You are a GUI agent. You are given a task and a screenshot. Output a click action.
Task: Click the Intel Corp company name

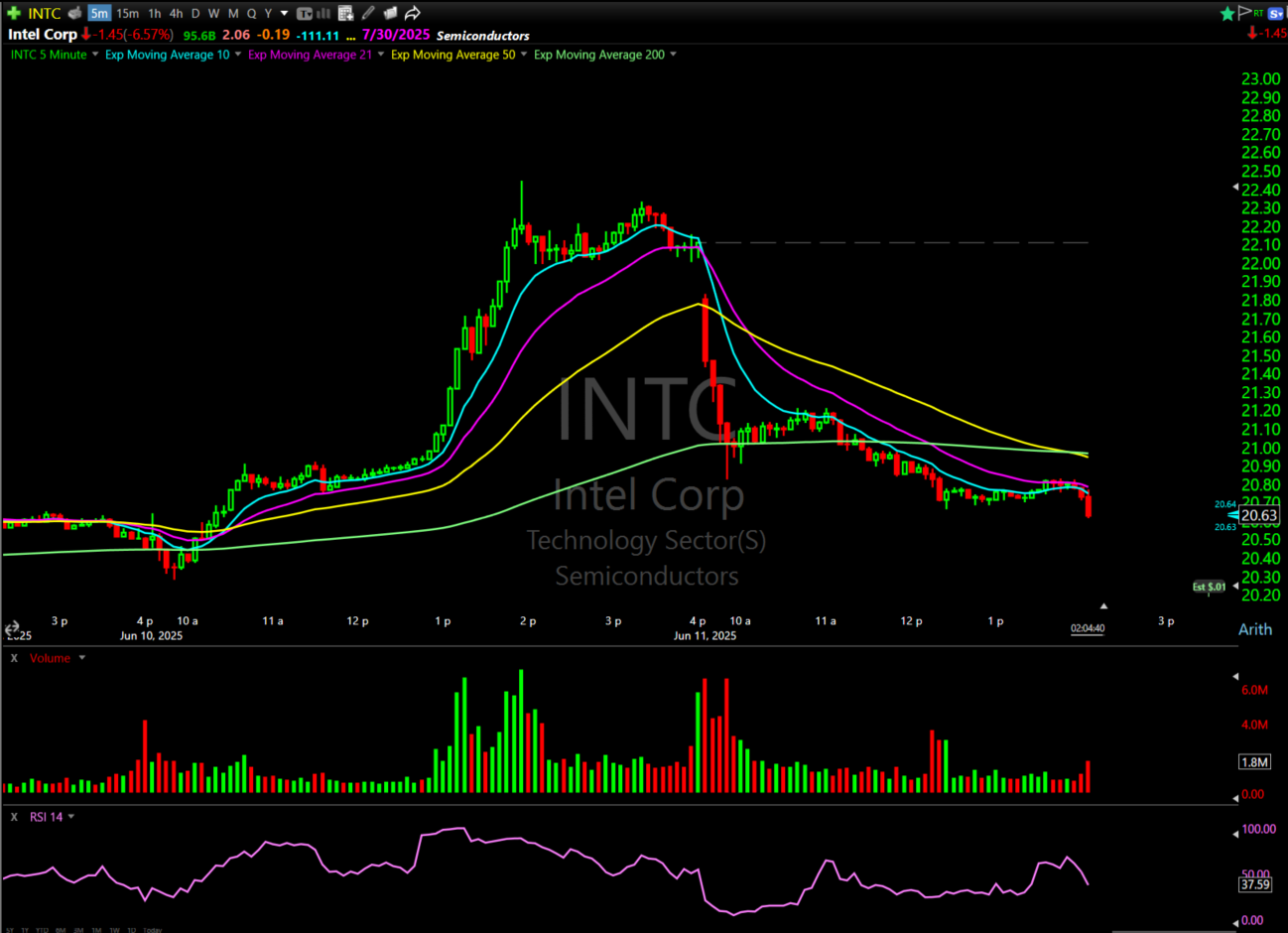click(43, 35)
